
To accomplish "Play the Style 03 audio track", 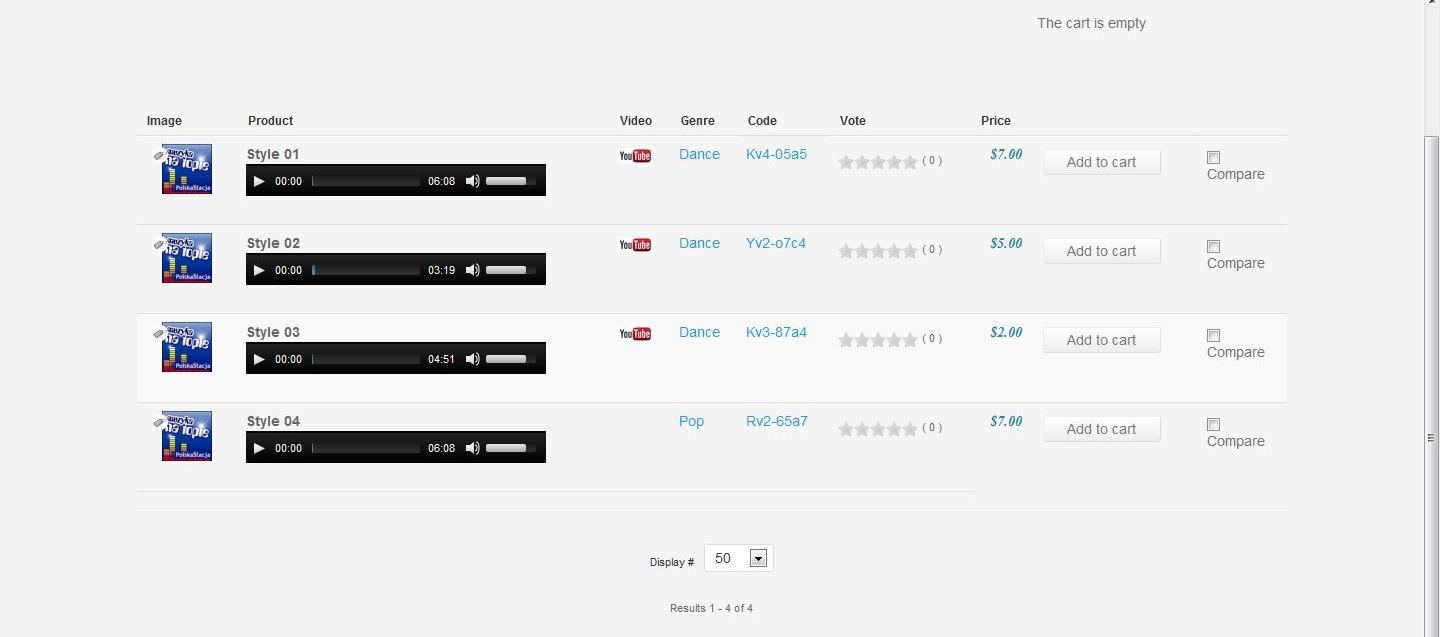I will [x=259, y=359].
